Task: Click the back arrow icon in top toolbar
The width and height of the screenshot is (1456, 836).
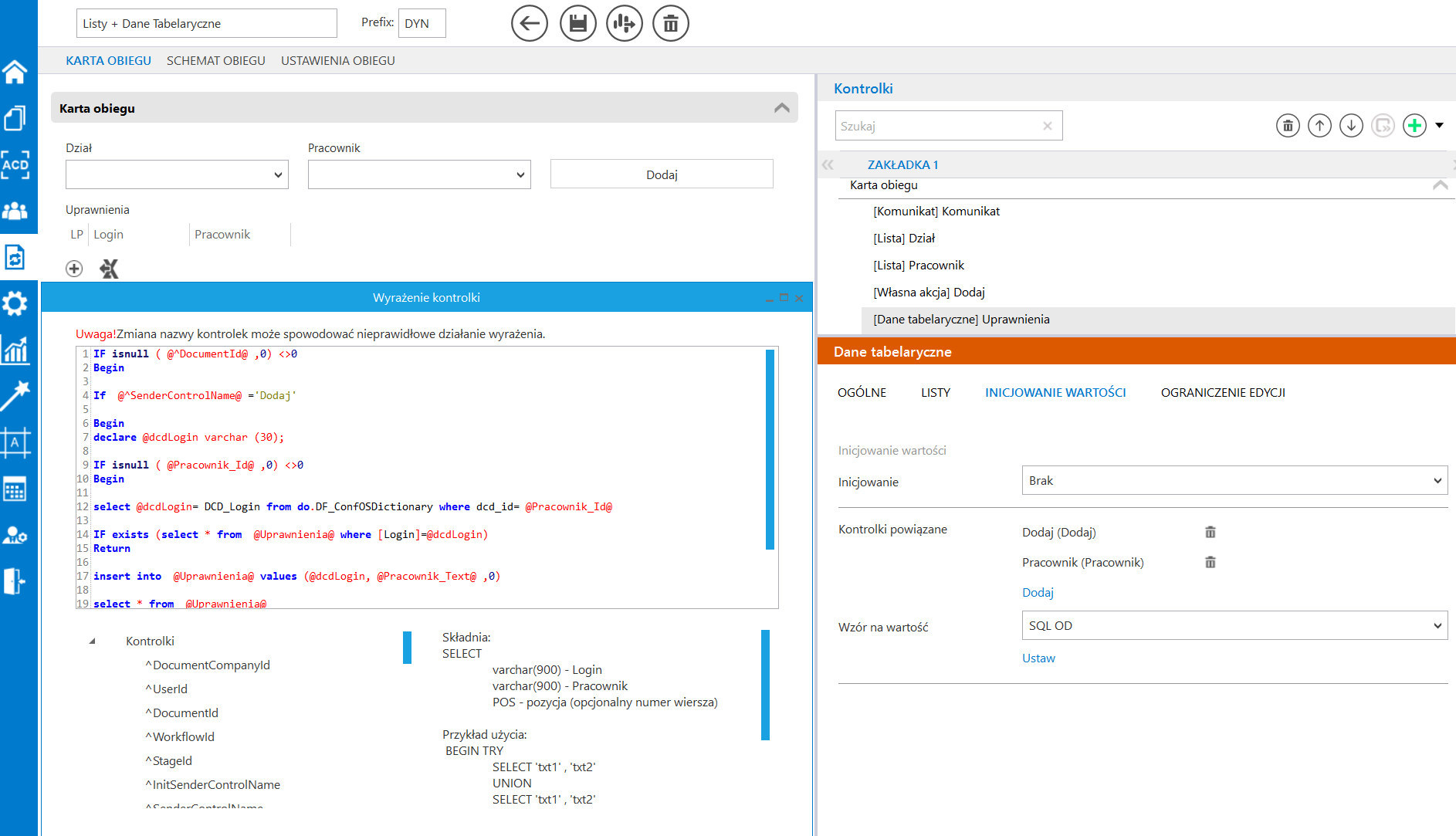Action: 530,23
